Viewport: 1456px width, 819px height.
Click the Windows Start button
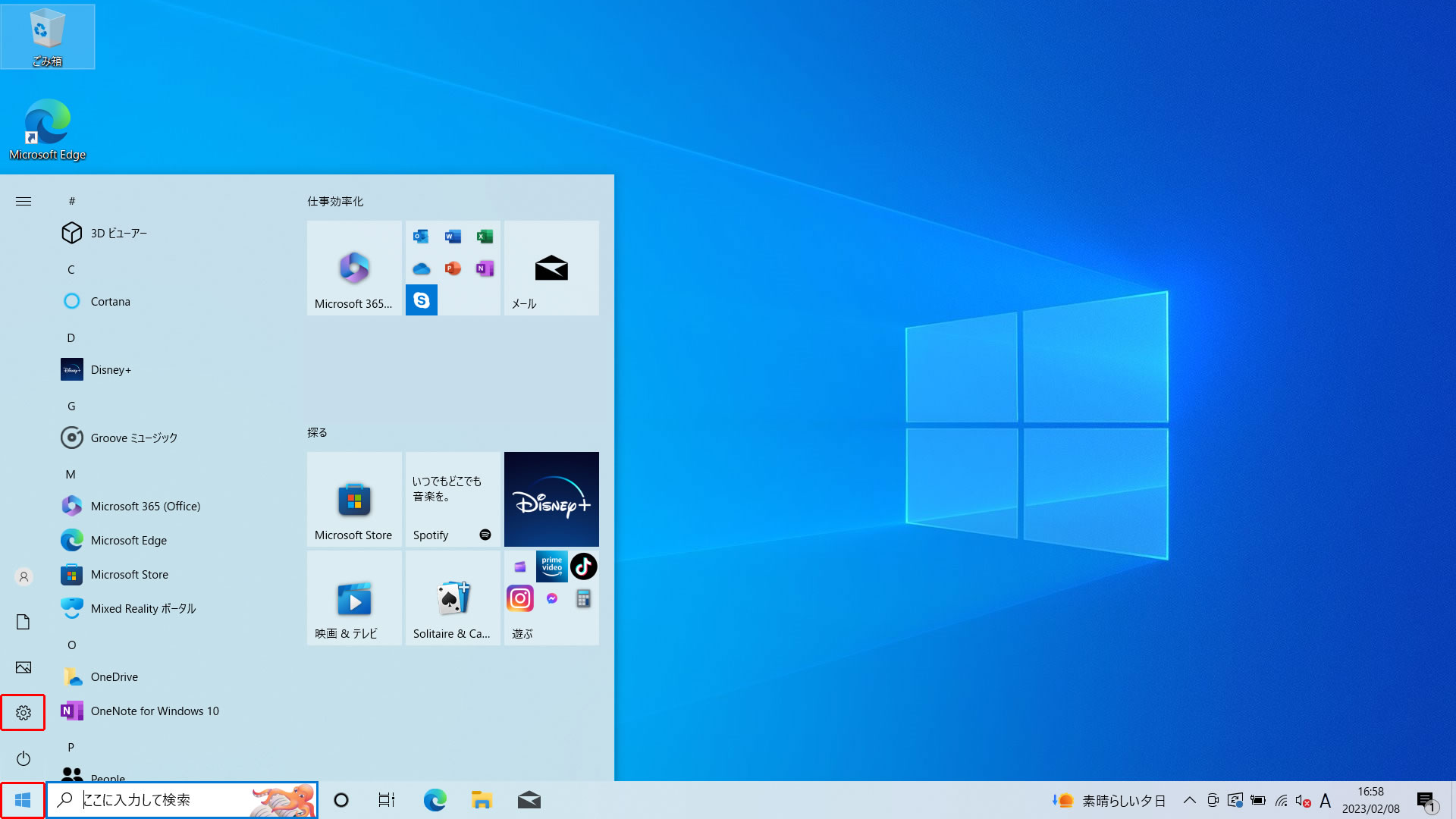point(23,800)
